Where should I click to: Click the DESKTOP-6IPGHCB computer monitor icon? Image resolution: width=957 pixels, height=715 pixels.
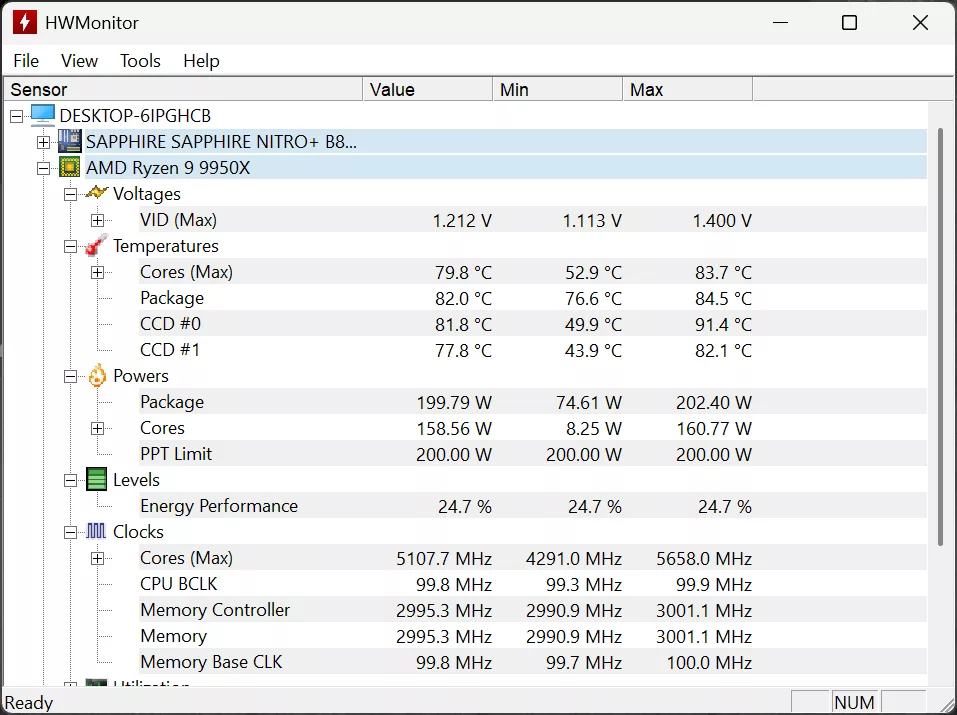click(x=43, y=115)
